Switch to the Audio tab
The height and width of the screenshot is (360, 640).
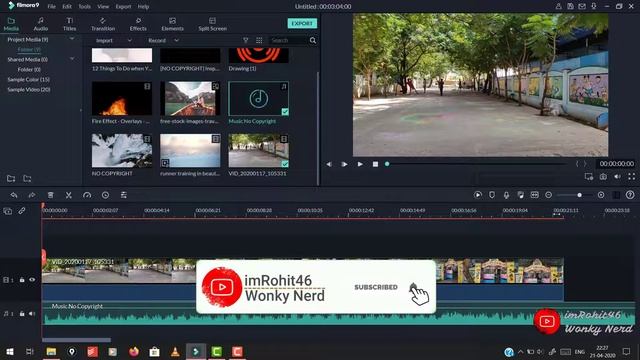pyautogui.click(x=40, y=24)
